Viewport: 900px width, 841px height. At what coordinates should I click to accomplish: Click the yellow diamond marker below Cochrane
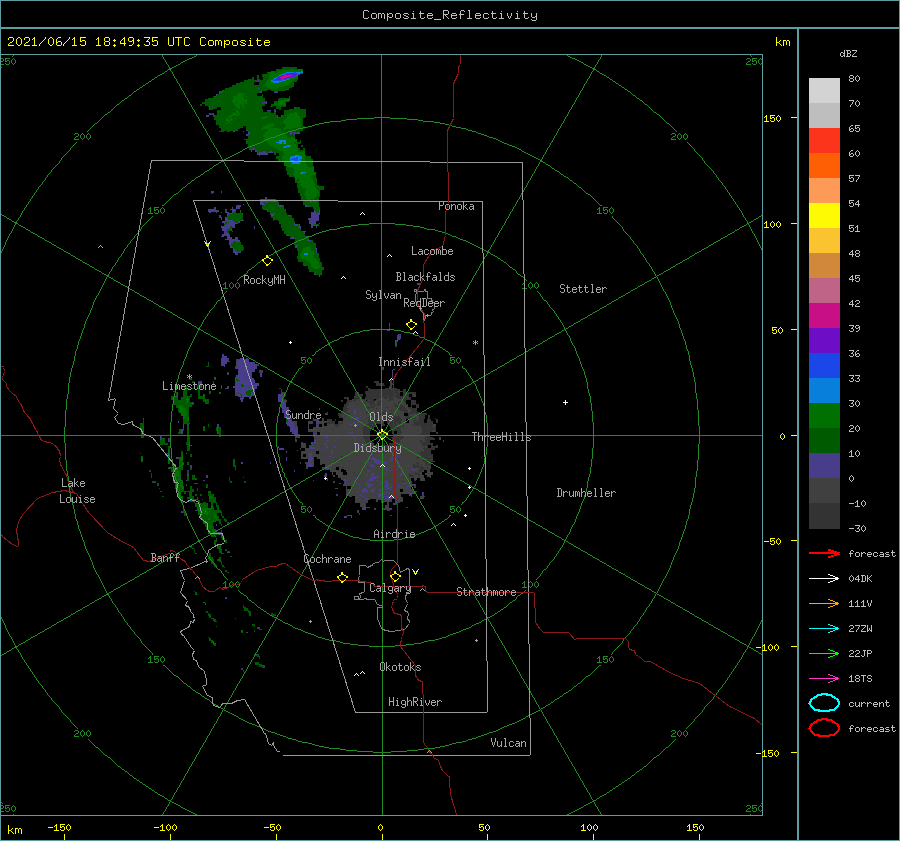point(342,577)
